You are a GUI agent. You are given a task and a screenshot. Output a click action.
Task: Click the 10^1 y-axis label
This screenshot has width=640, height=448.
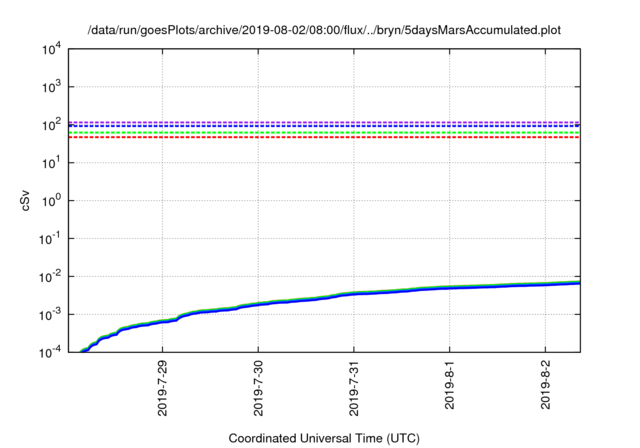[x=52, y=162]
